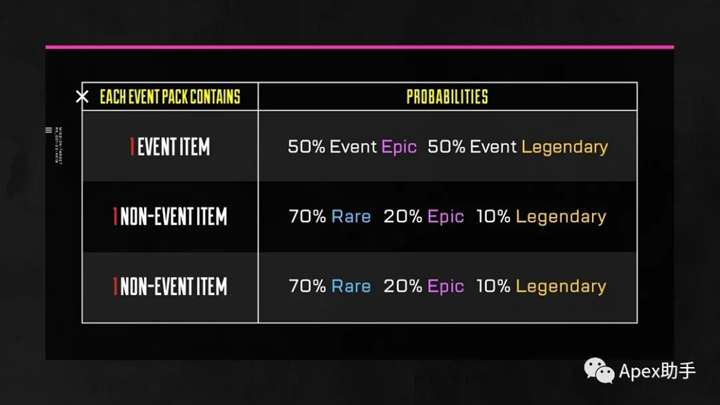This screenshot has height=405, width=720.
Task: Click 50% Event Legendary probability text
Action: (x=518, y=147)
